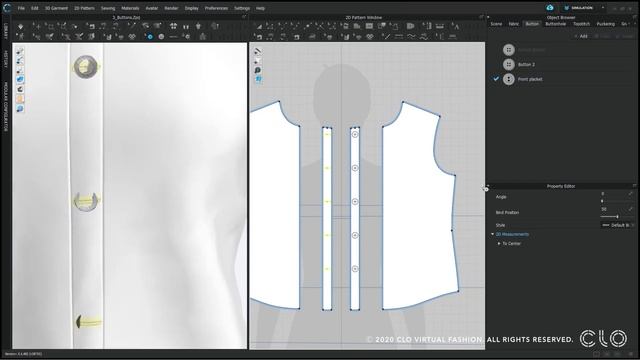Click the Simulate tool in 3D toolbar
The height and width of the screenshot is (360, 640).
[x=20, y=26]
